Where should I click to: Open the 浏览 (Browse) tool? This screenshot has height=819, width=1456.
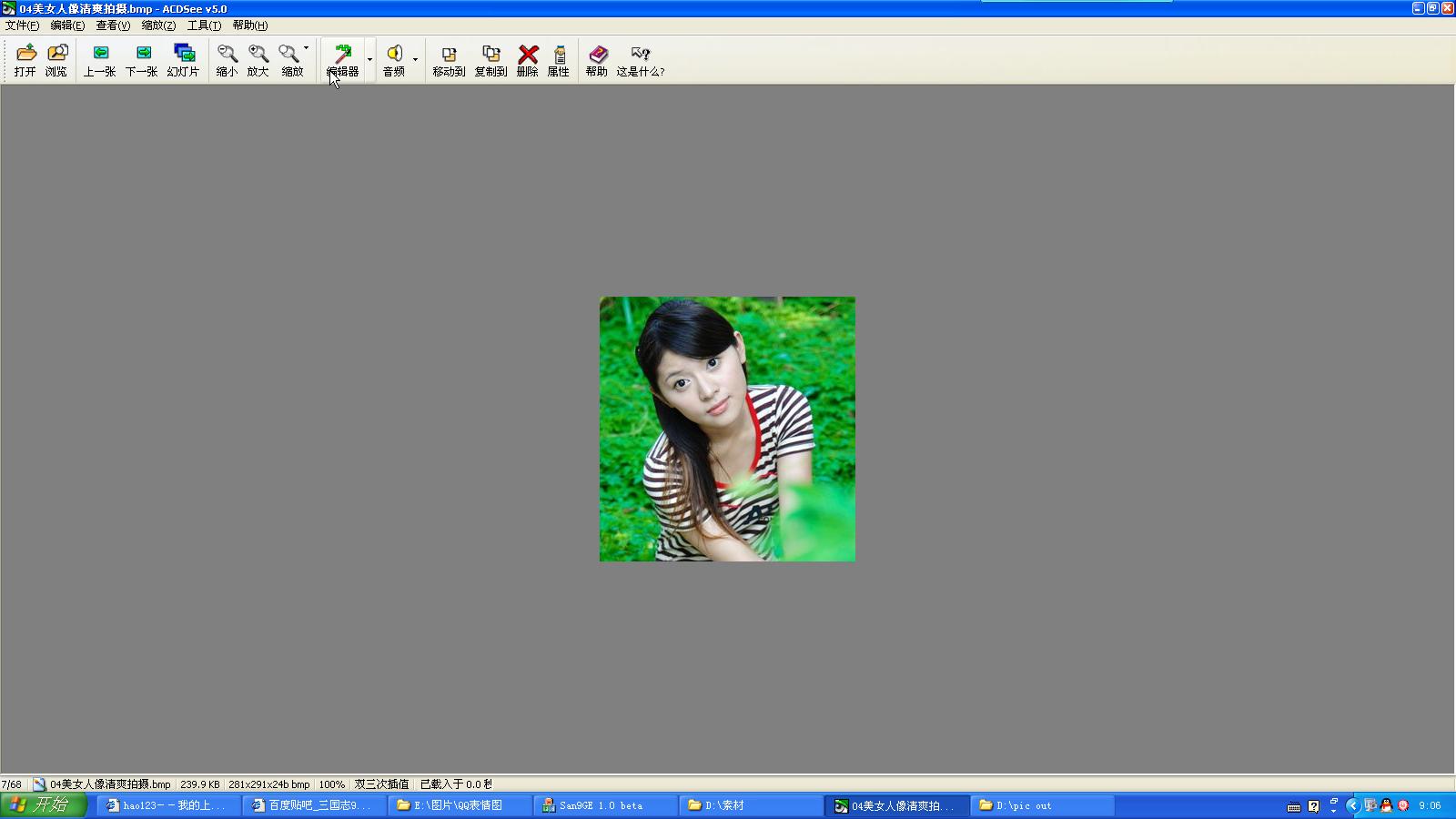click(56, 60)
